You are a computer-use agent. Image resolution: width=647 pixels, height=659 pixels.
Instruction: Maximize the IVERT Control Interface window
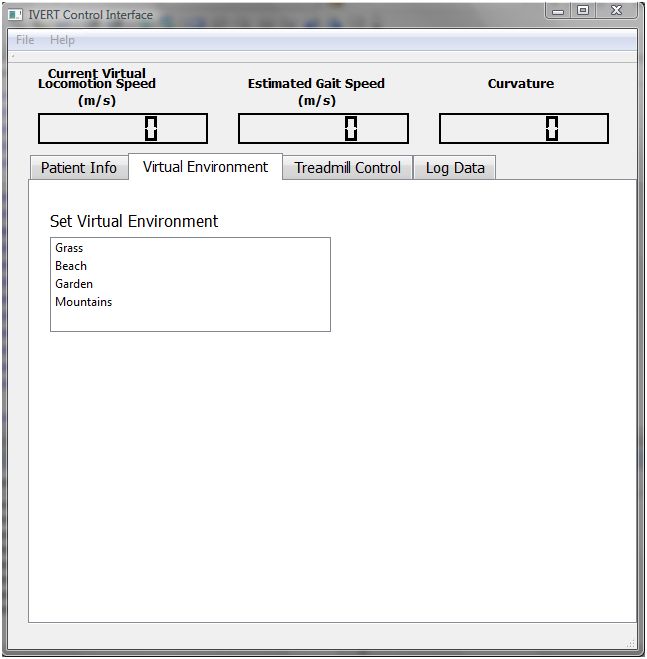point(583,10)
